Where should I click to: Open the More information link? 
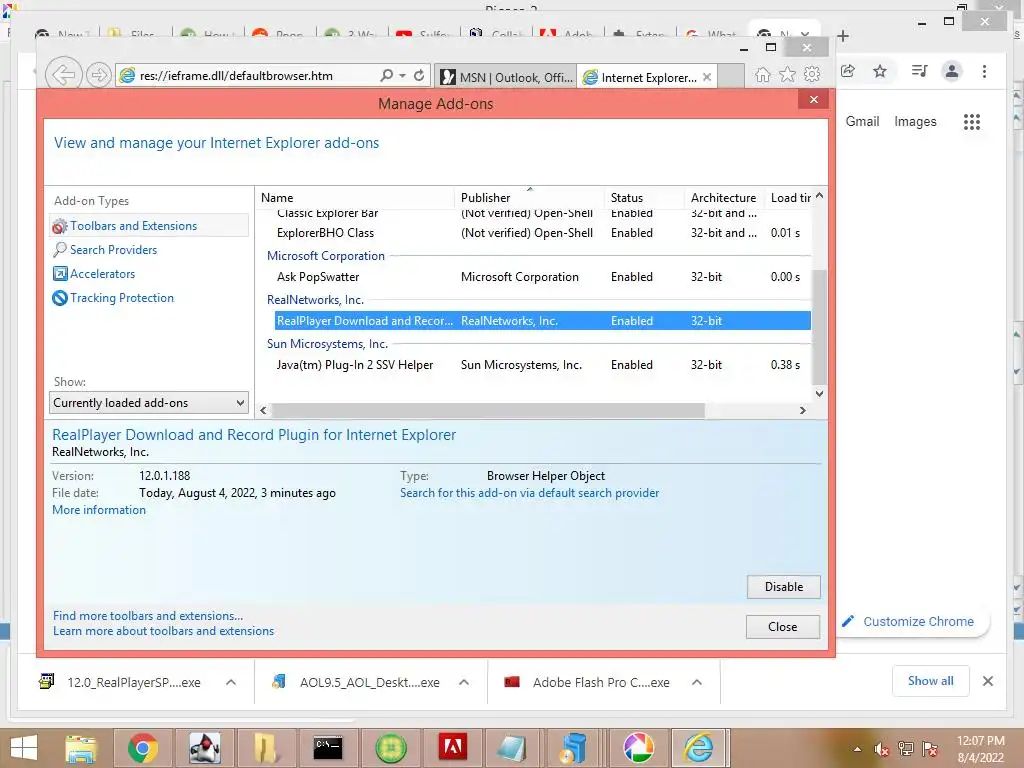pos(99,510)
